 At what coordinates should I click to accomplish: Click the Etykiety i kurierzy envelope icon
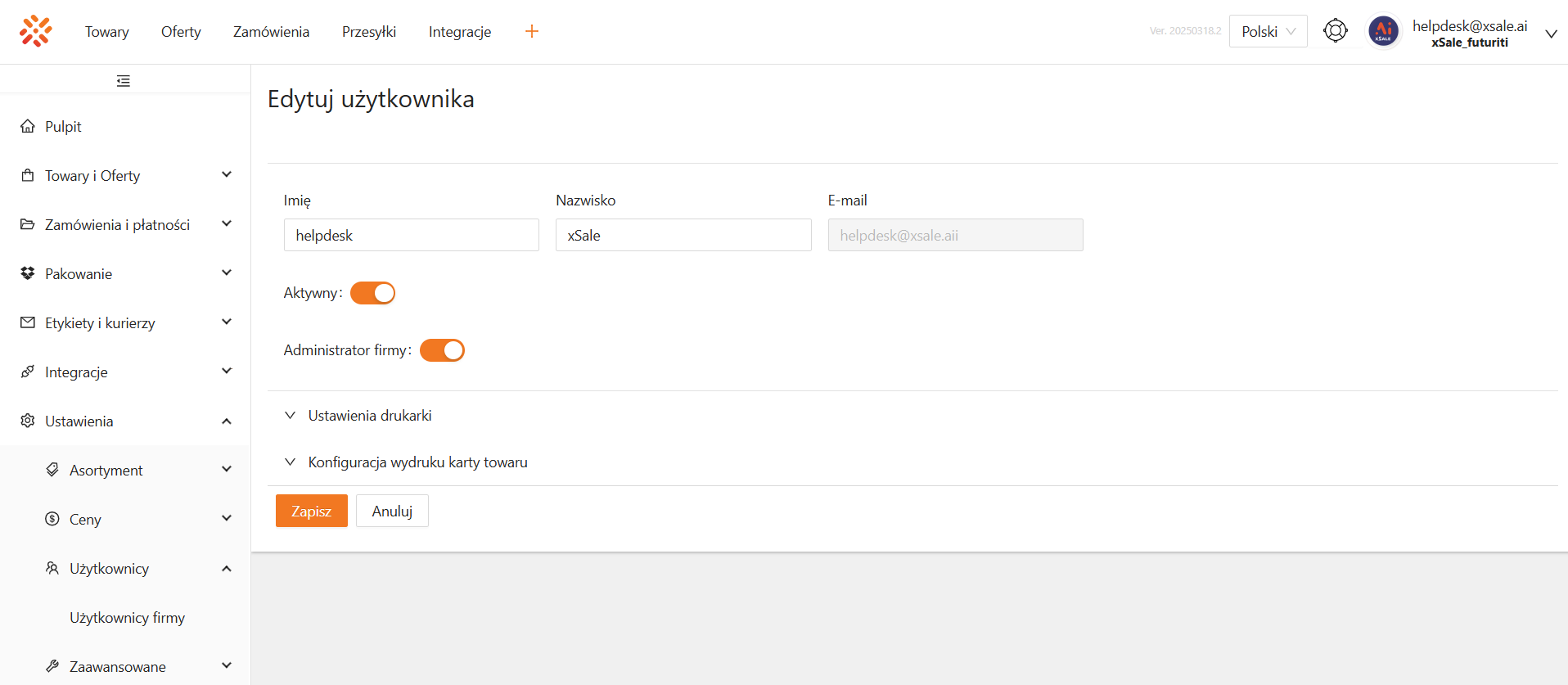pos(28,322)
